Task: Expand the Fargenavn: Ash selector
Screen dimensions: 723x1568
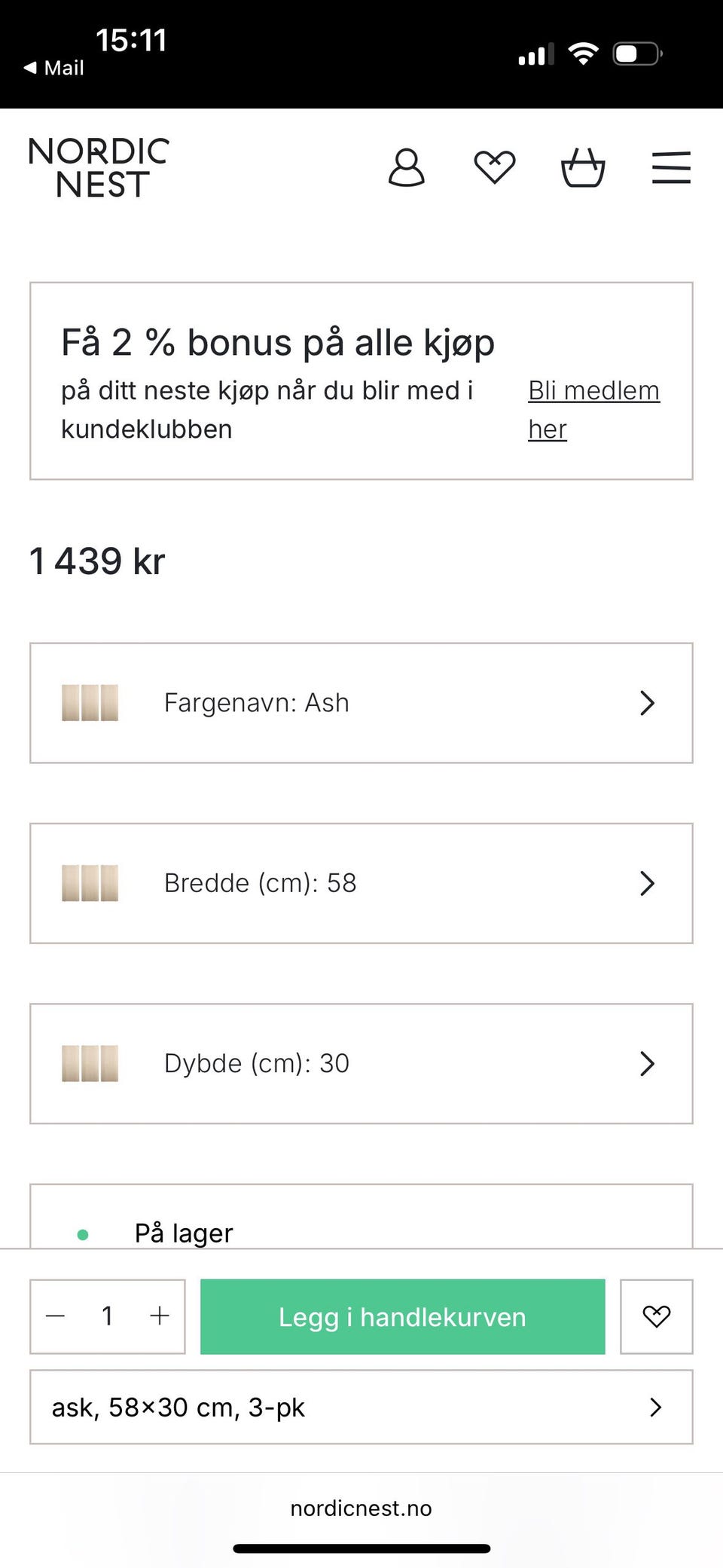Action: 361,703
